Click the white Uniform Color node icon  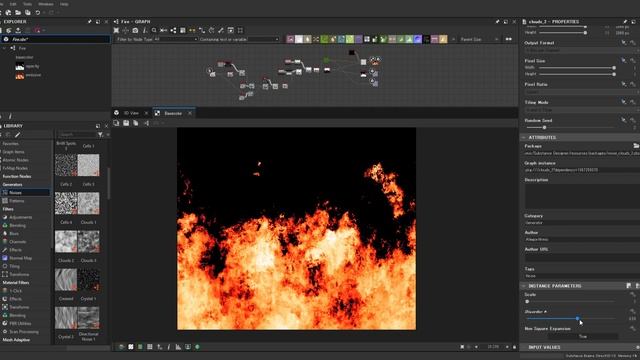(299, 39)
